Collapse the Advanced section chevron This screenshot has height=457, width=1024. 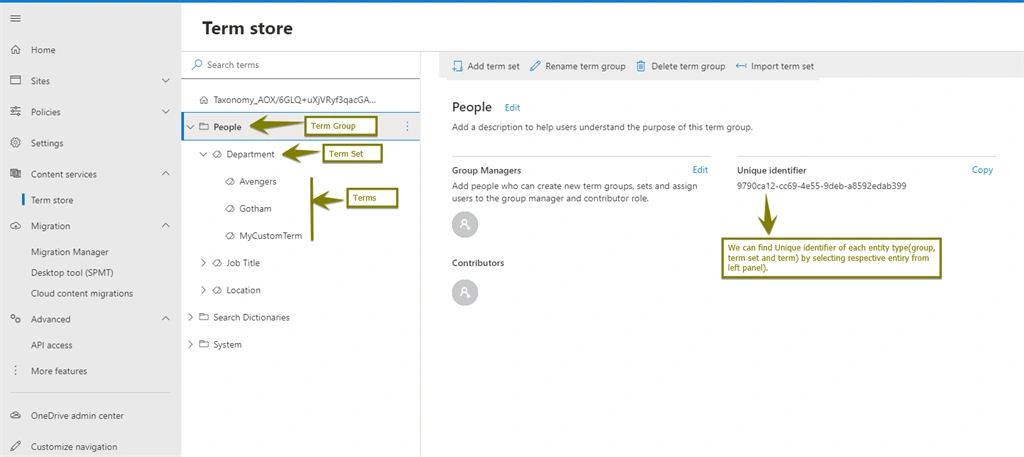pos(166,319)
